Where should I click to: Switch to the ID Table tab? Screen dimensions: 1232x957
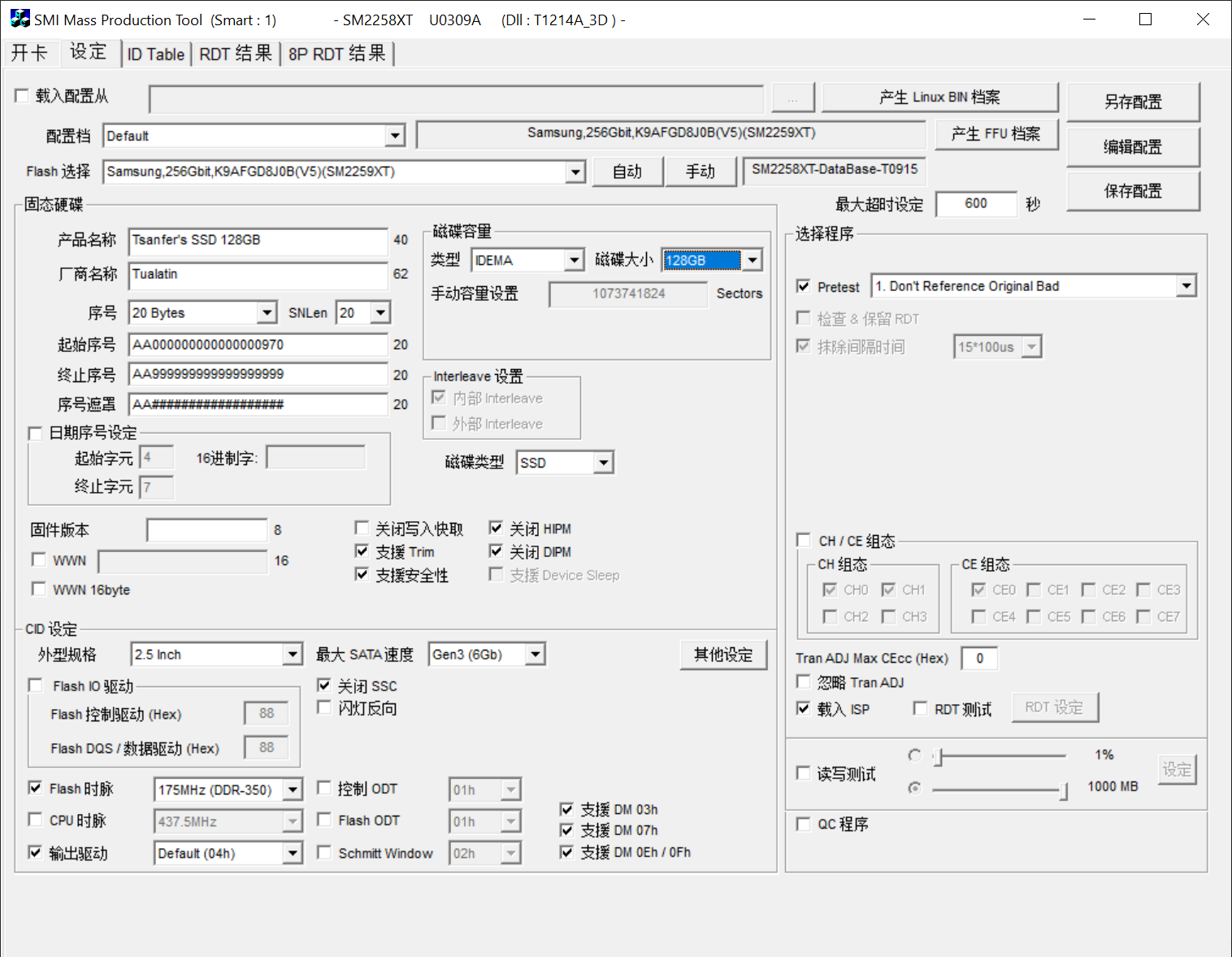click(x=156, y=54)
